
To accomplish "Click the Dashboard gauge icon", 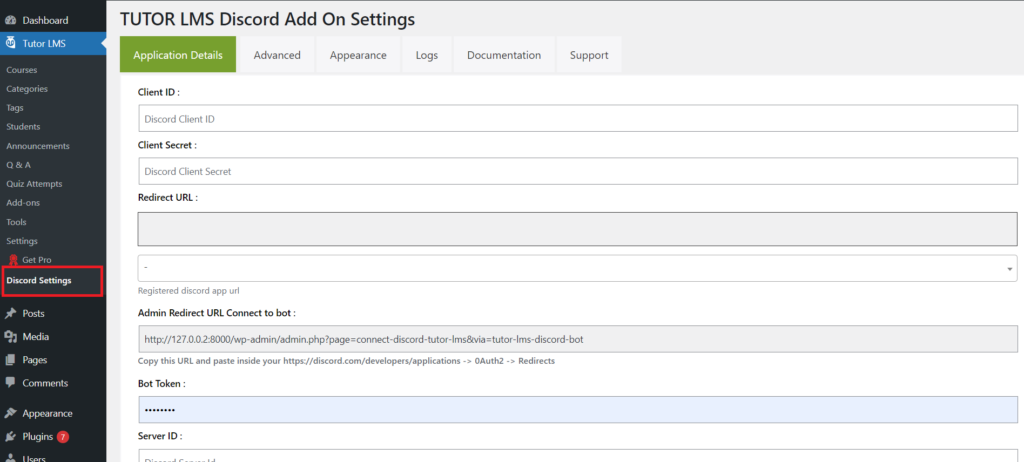I will click(10, 20).
